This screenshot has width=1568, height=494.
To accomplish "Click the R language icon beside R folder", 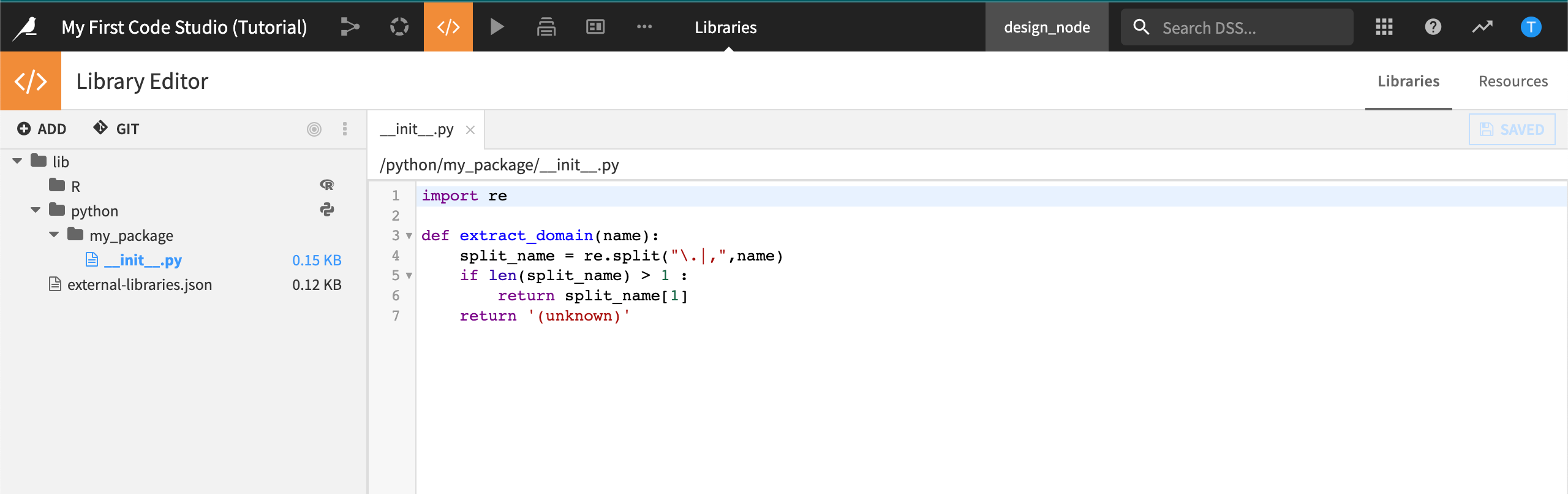I will click(327, 185).
